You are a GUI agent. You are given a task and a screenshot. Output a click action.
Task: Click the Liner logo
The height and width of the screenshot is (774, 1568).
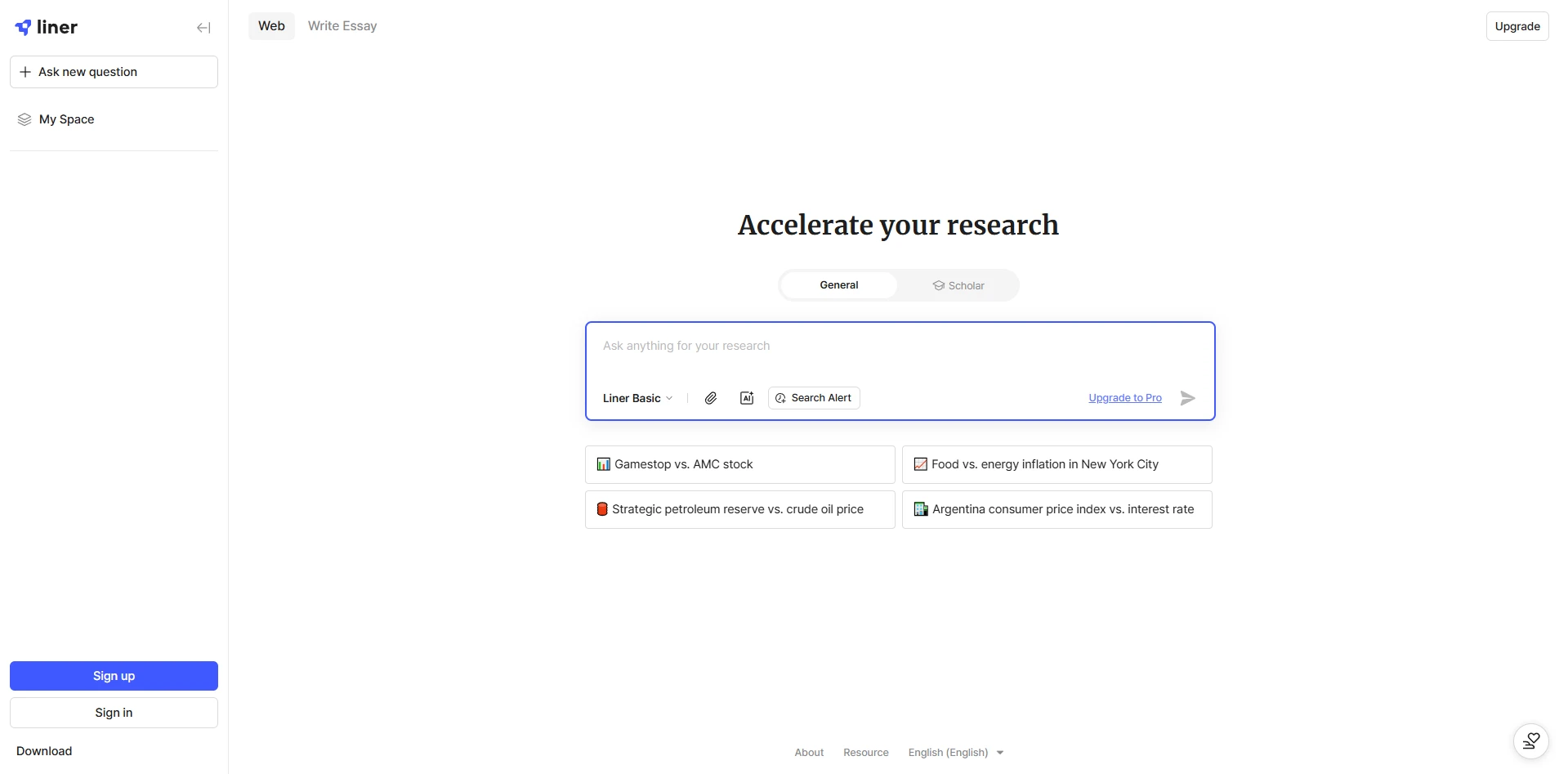pyautogui.click(x=47, y=27)
